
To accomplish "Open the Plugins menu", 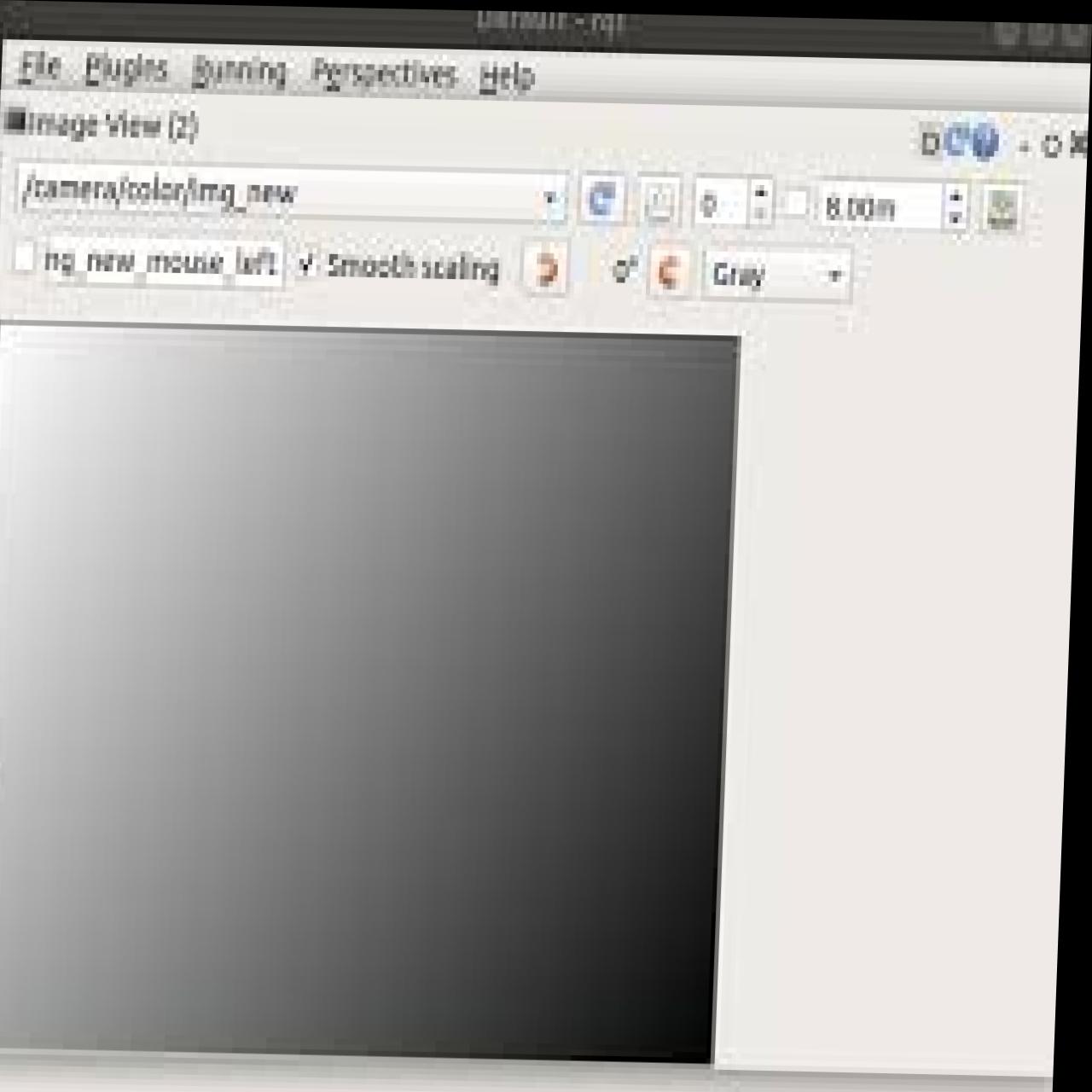I will pos(126,68).
